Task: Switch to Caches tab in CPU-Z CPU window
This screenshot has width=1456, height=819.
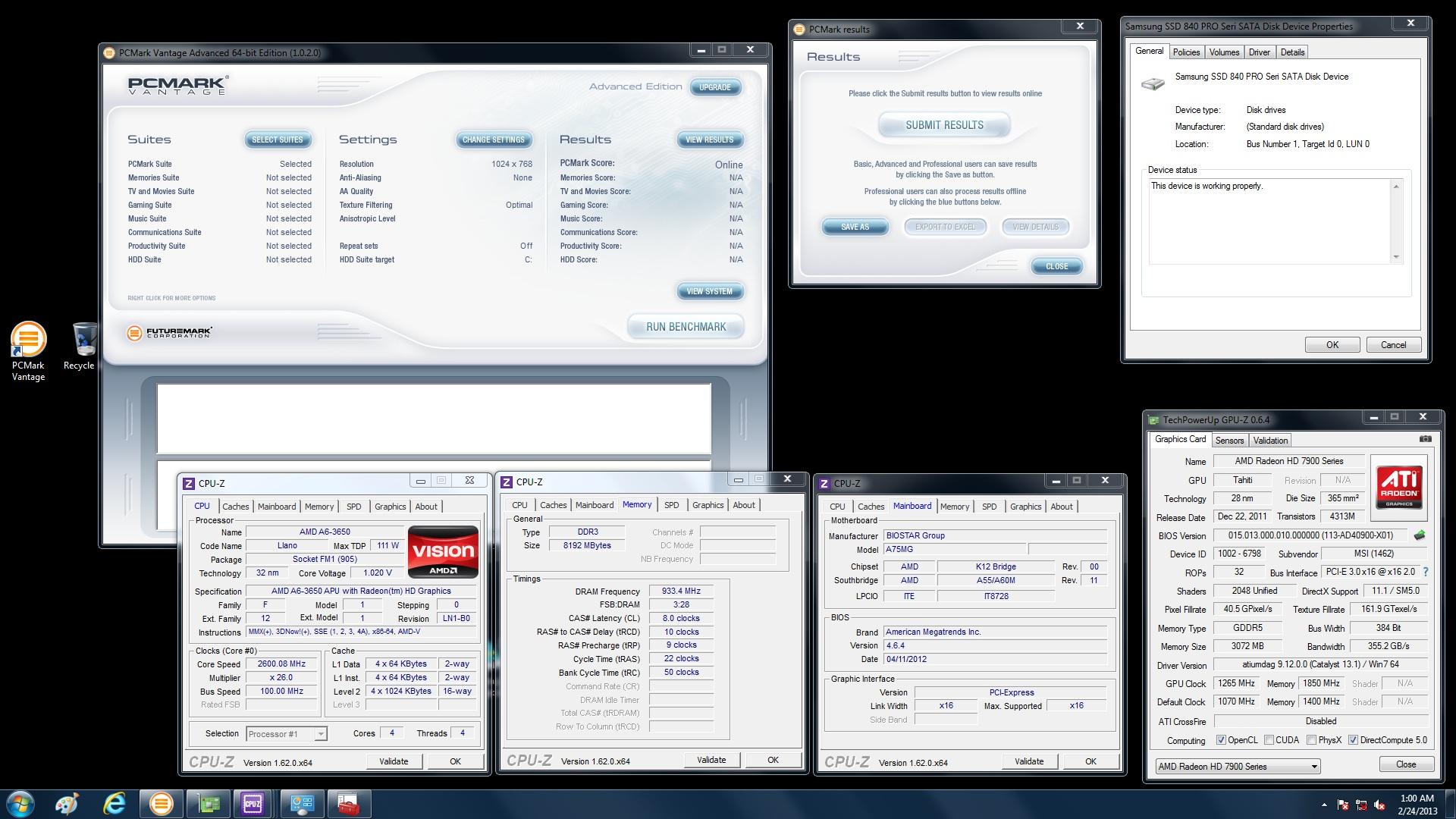Action: tap(235, 507)
